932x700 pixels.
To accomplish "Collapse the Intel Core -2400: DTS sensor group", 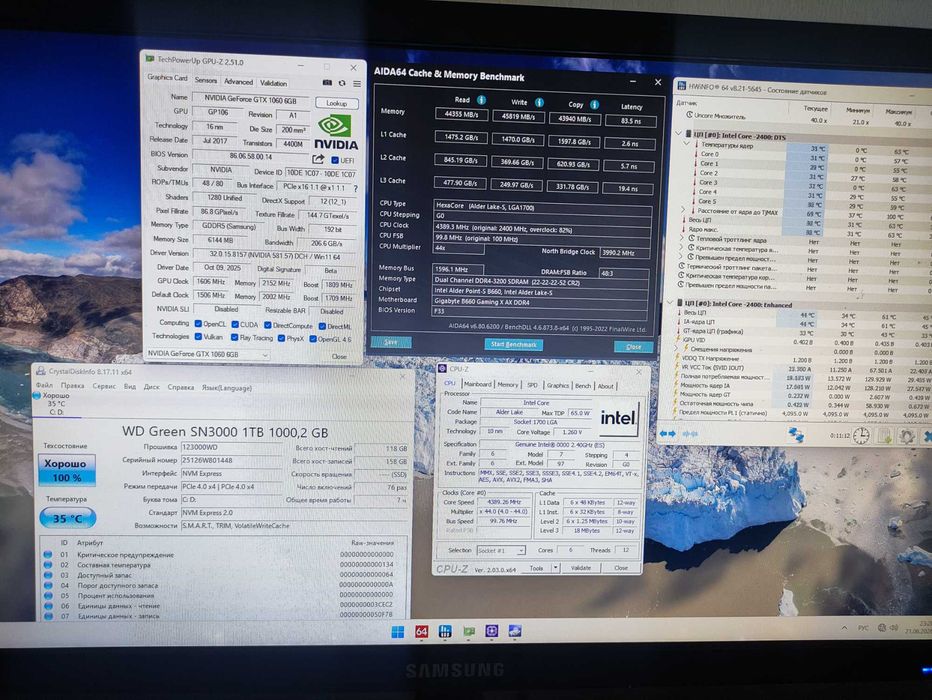I will tap(679, 134).
